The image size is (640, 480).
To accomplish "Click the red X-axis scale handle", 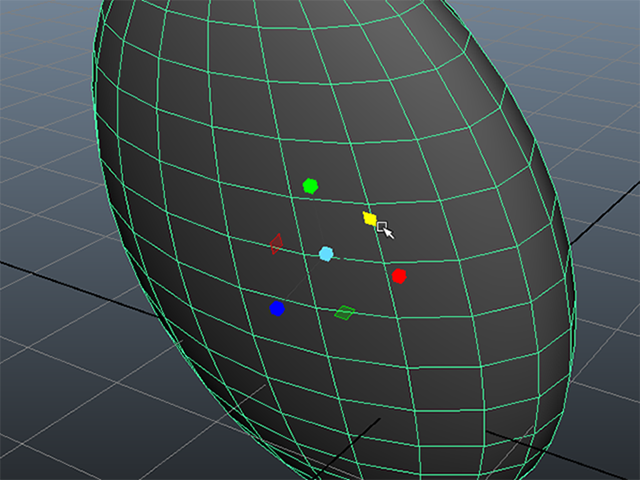I will [399, 276].
